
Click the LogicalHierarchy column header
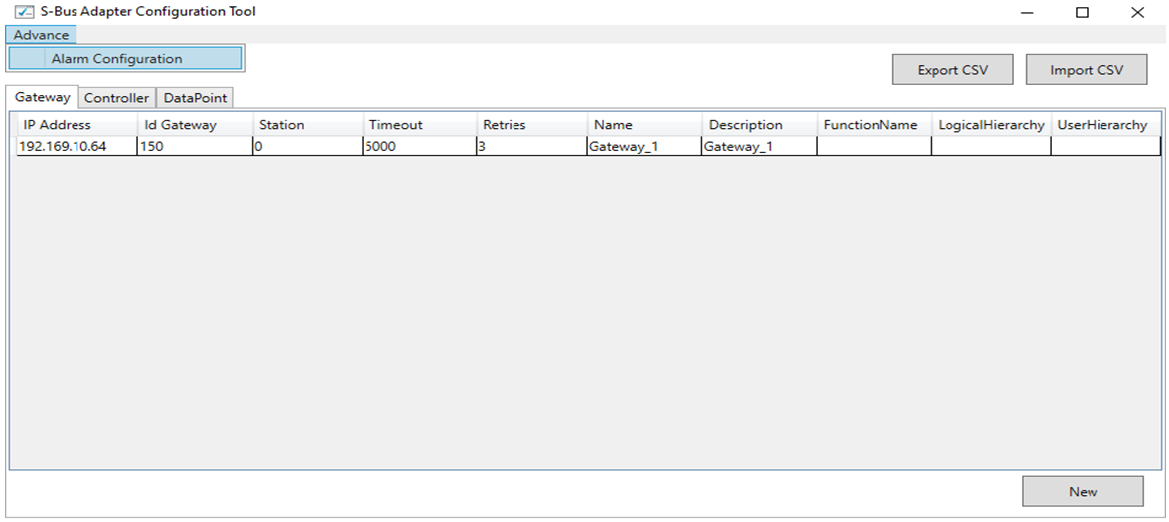point(990,125)
